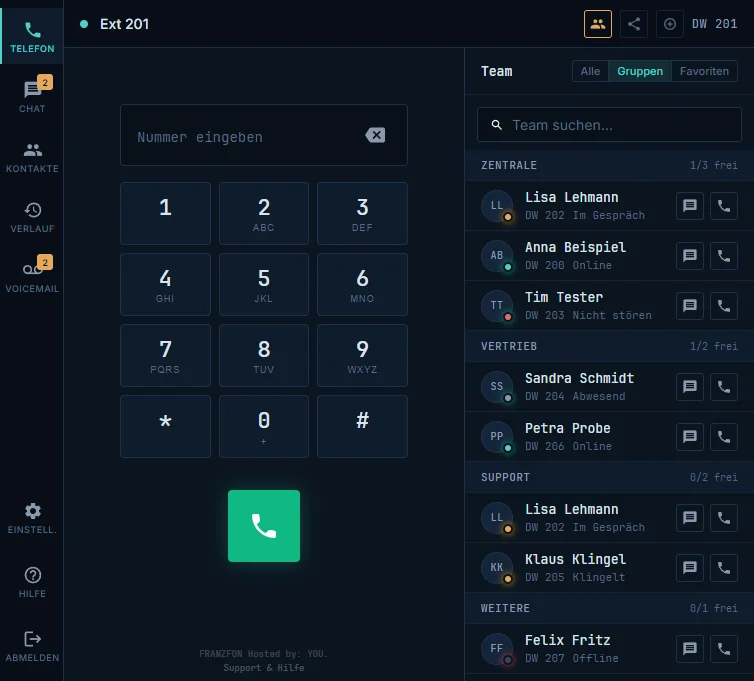The width and height of the screenshot is (754, 681).
Task: Dial digit 0 plus key
Action: pyautogui.click(x=264, y=427)
